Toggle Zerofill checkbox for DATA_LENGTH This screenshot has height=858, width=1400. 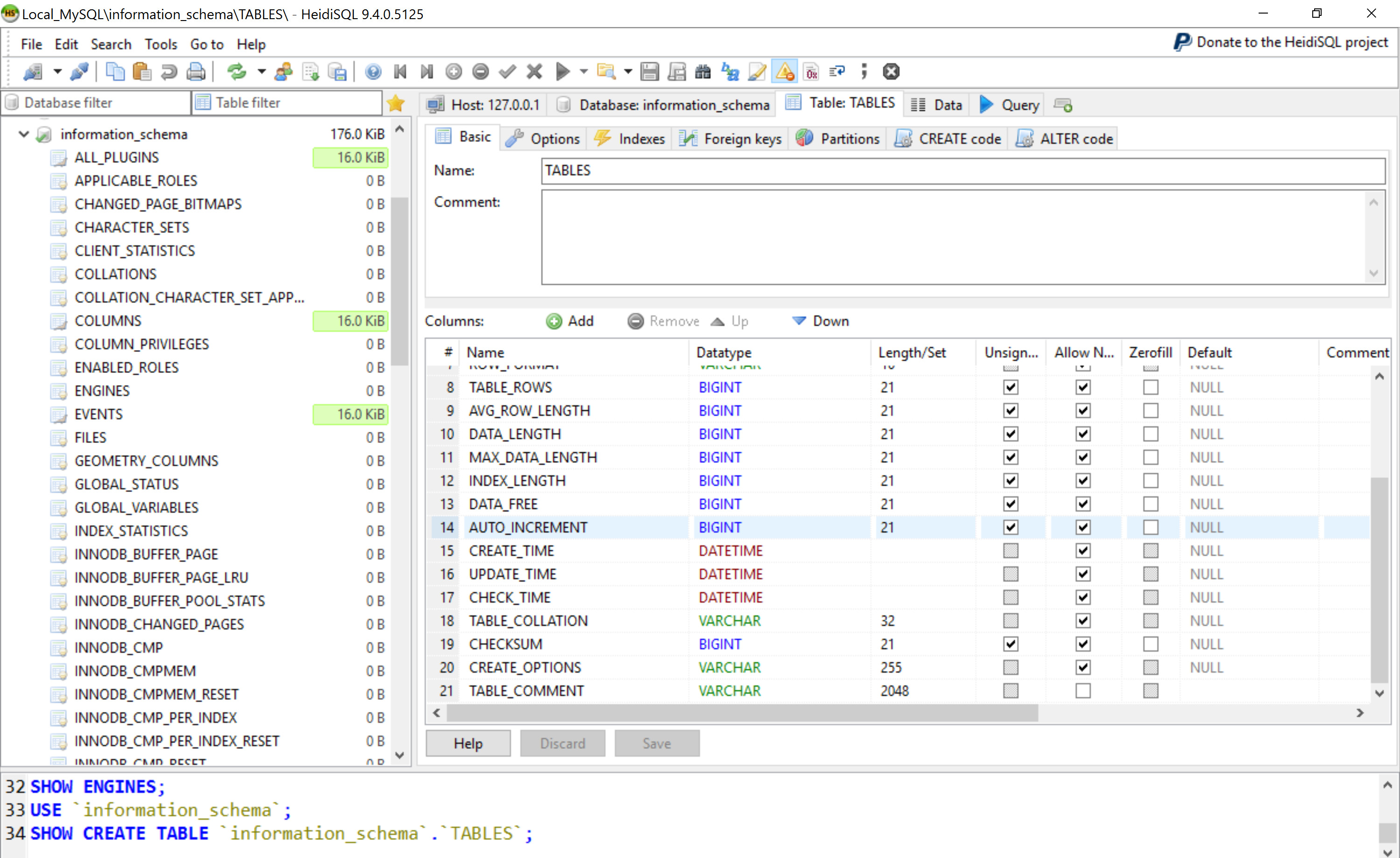1151,434
